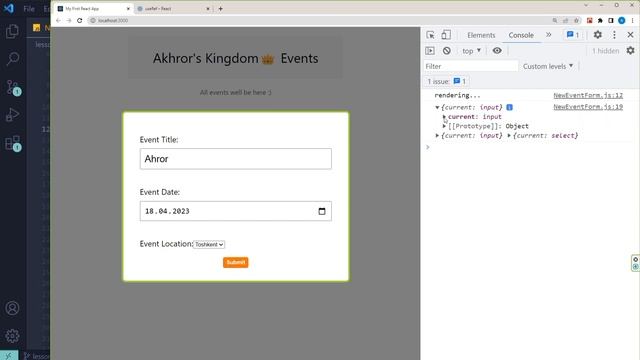Open NewEventForm.js:12 source link
Screen dimensions: 640x360
pos(588,95)
